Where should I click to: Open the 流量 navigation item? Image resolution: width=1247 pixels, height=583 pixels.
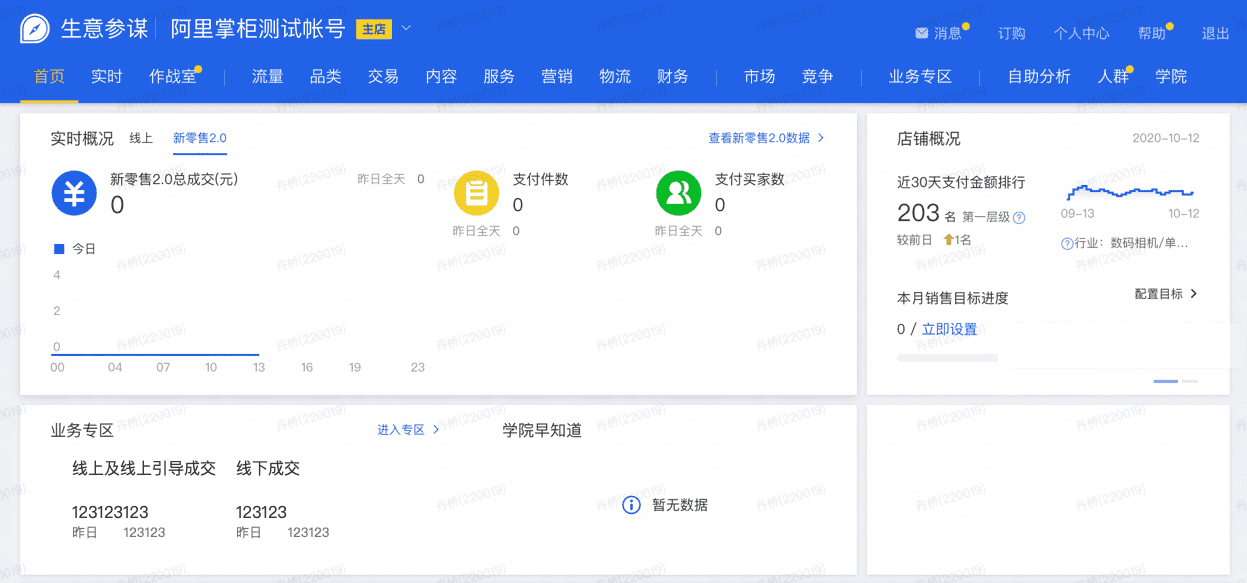coord(268,76)
